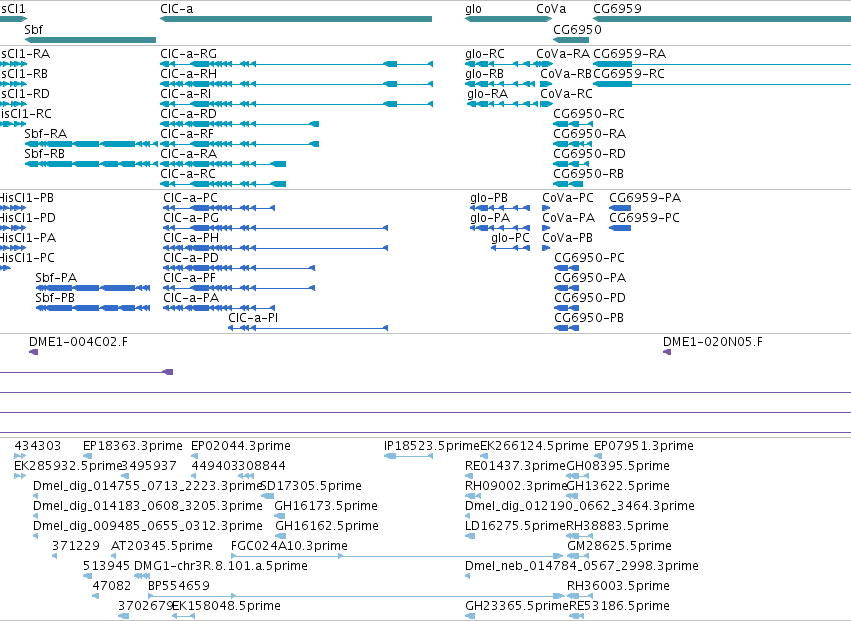
Task: Open EST 47082
Action: 96,596
